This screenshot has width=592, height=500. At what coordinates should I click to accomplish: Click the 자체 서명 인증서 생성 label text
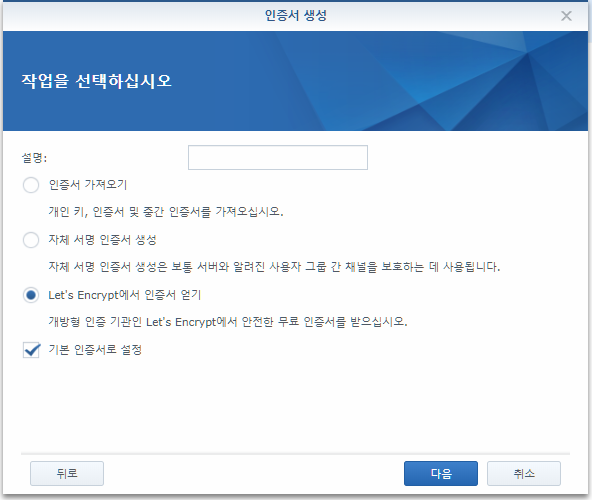(102, 240)
